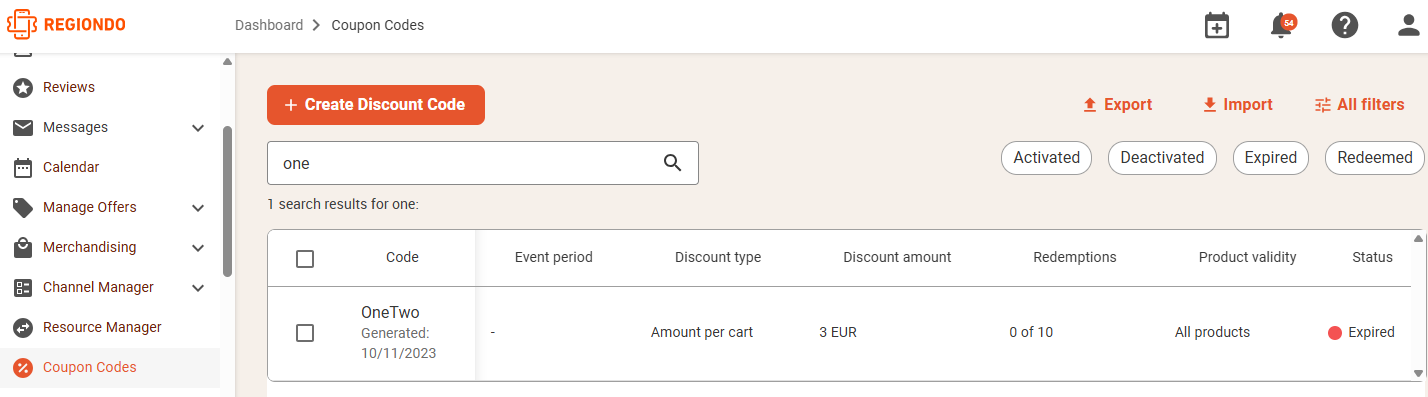Open Resource Manager sidebar icon
Image resolution: width=1428 pixels, height=397 pixels.
click(23, 327)
